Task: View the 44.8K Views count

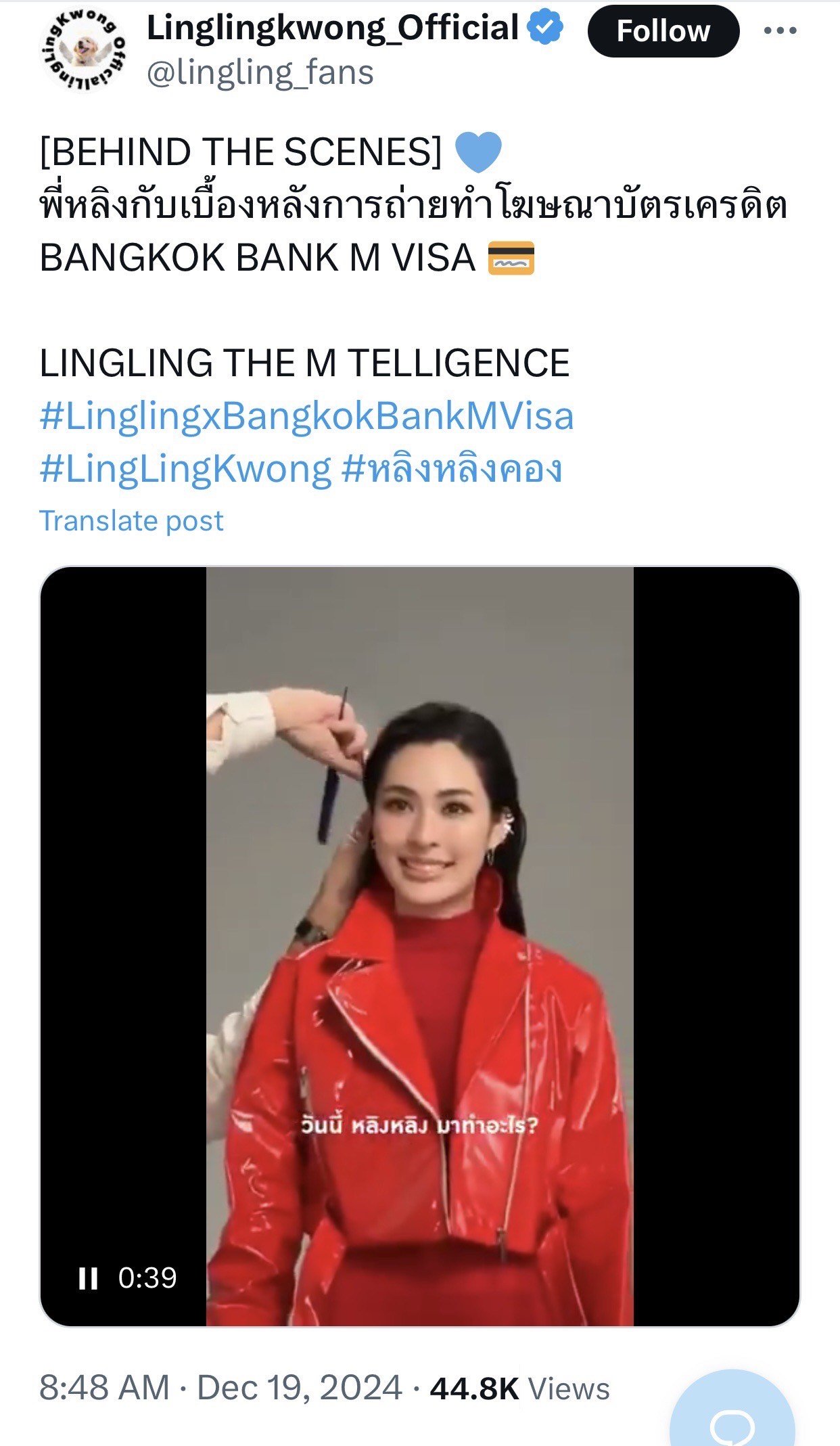Action: tap(519, 1388)
